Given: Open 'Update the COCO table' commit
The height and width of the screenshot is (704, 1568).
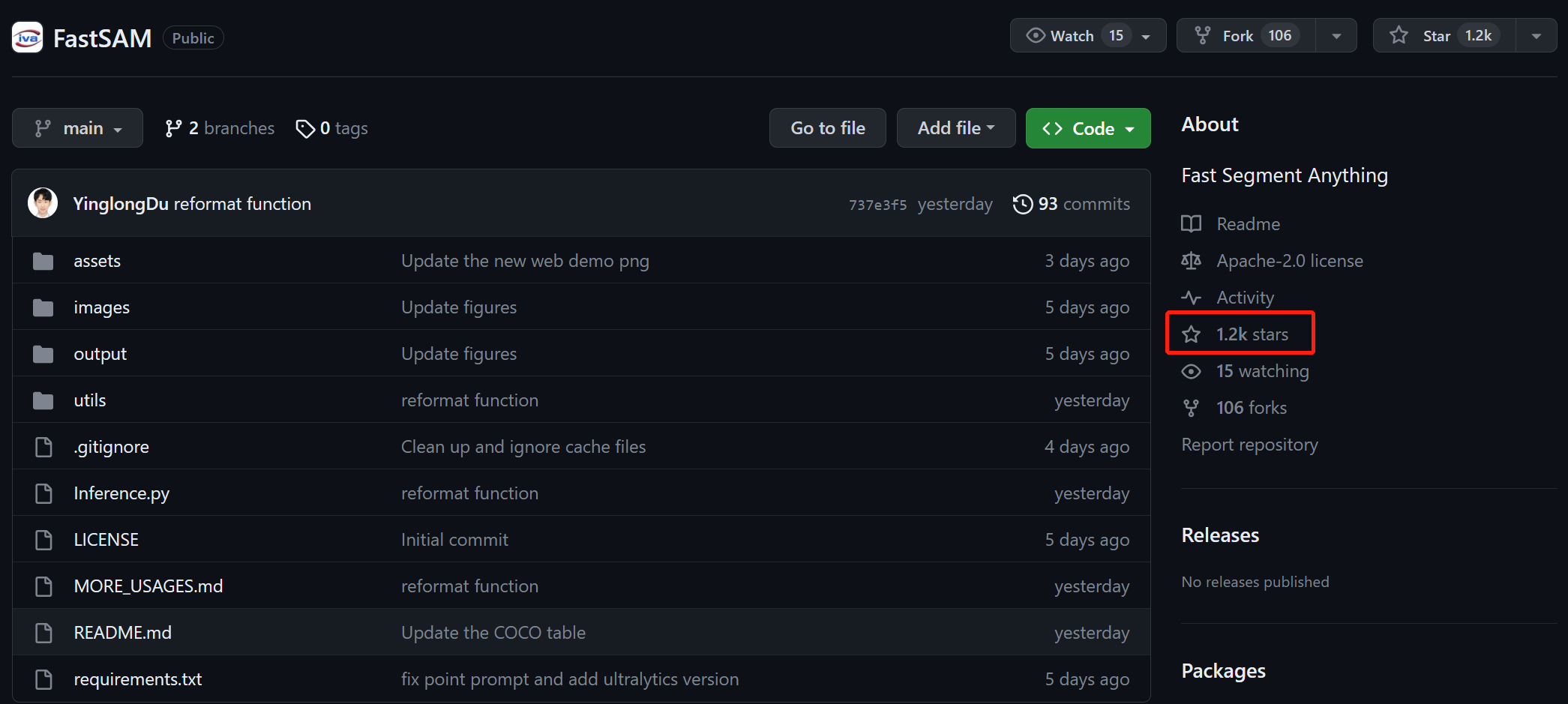Looking at the screenshot, I should (493, 633).
